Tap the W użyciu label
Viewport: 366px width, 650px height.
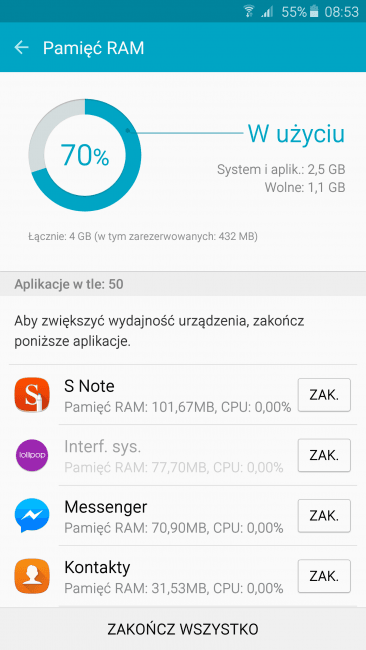(296, 133)
